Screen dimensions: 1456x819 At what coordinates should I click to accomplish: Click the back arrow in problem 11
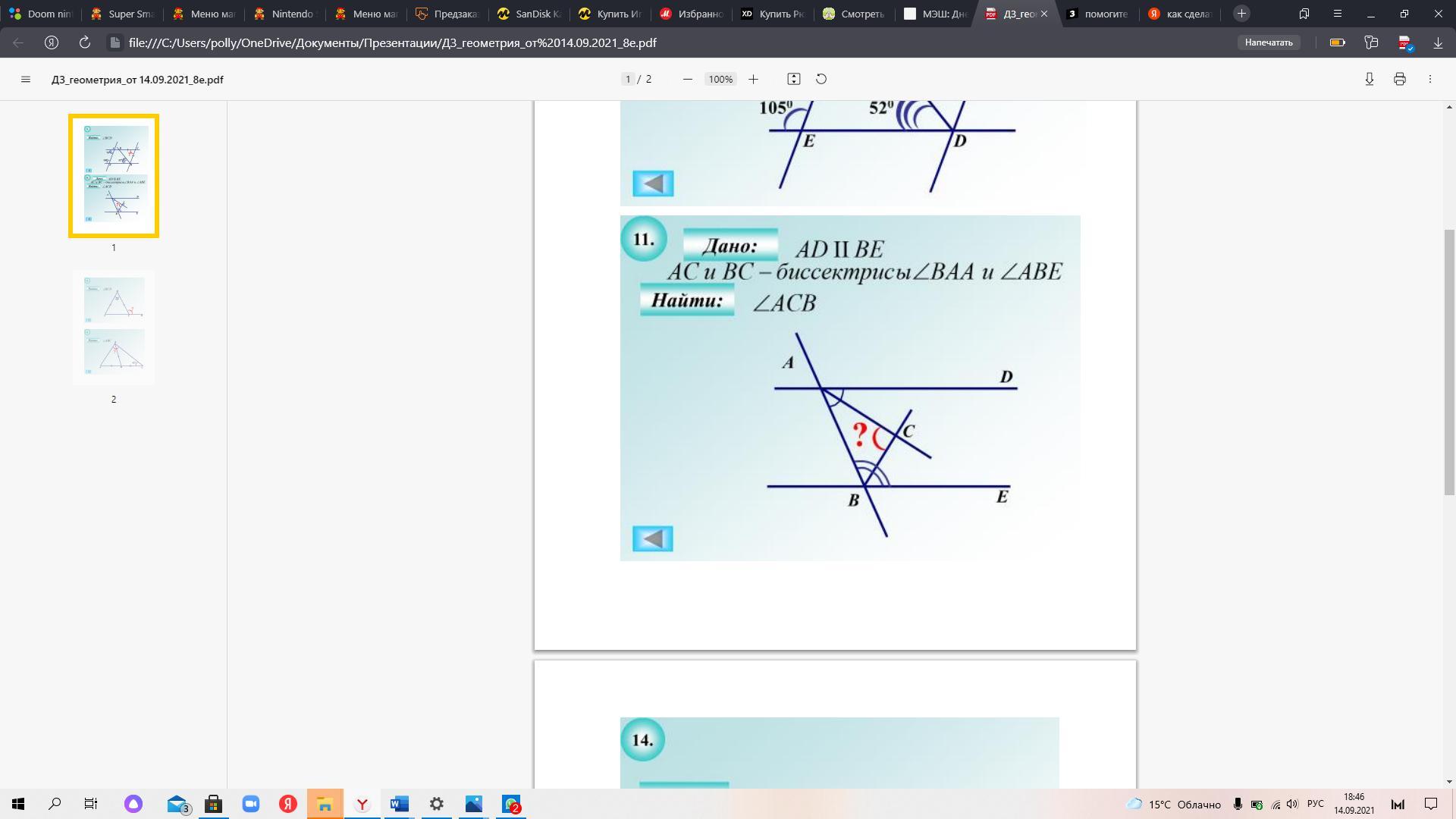(652, 539)
